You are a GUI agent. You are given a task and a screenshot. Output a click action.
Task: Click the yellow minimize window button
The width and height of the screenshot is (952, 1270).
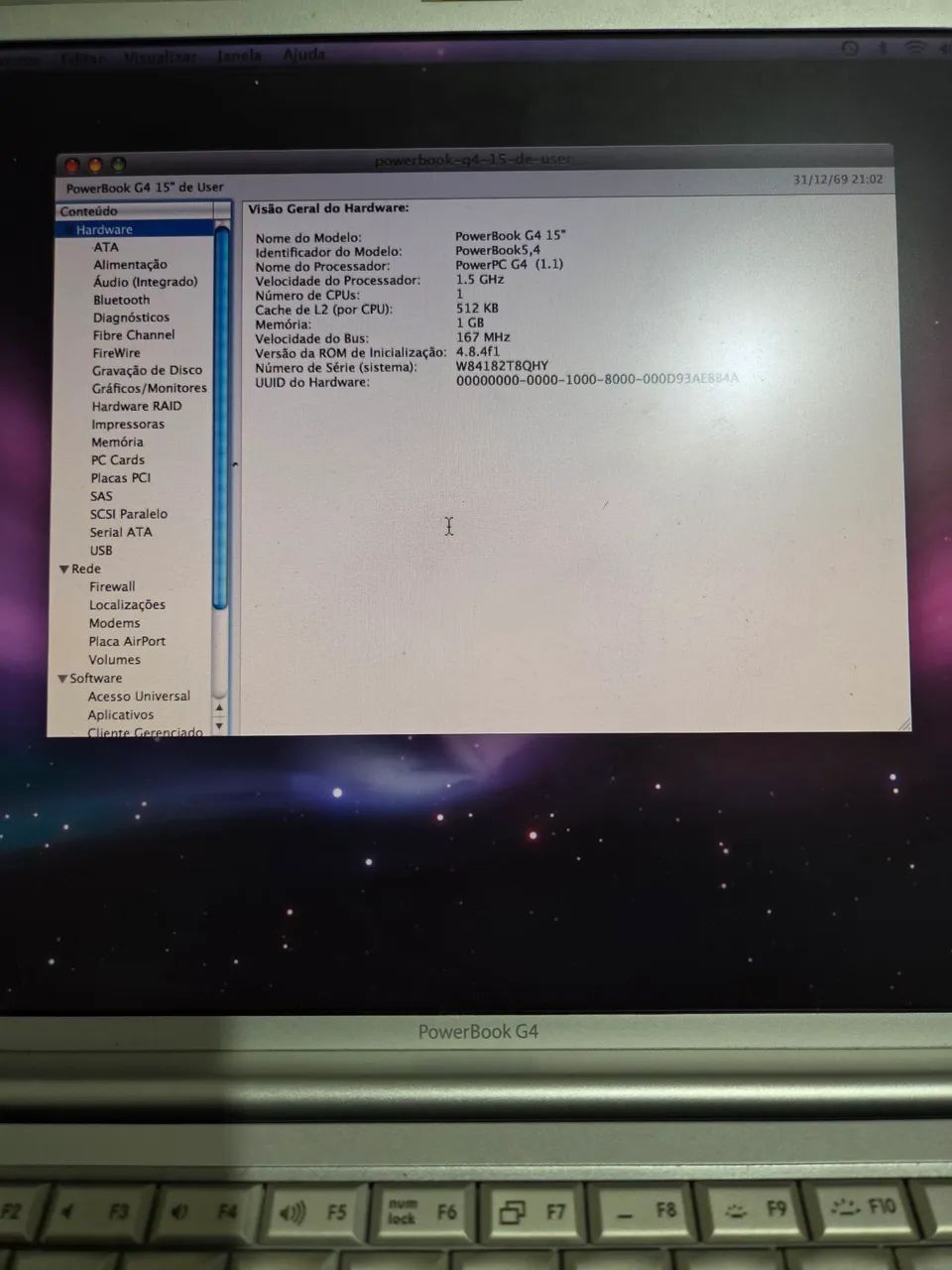pyautogui.click(x=95, y=166)
